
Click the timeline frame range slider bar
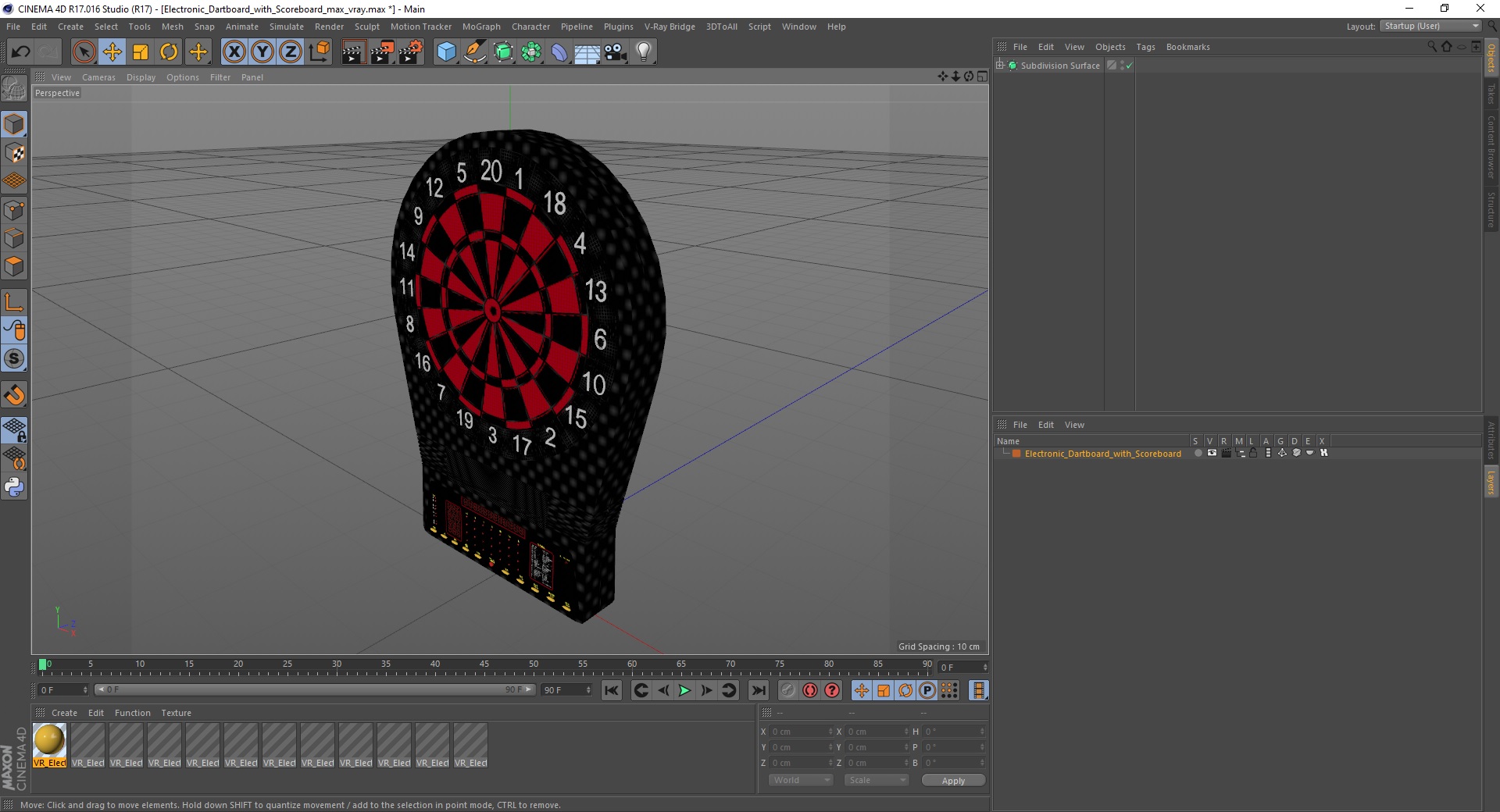click(315, 690)
